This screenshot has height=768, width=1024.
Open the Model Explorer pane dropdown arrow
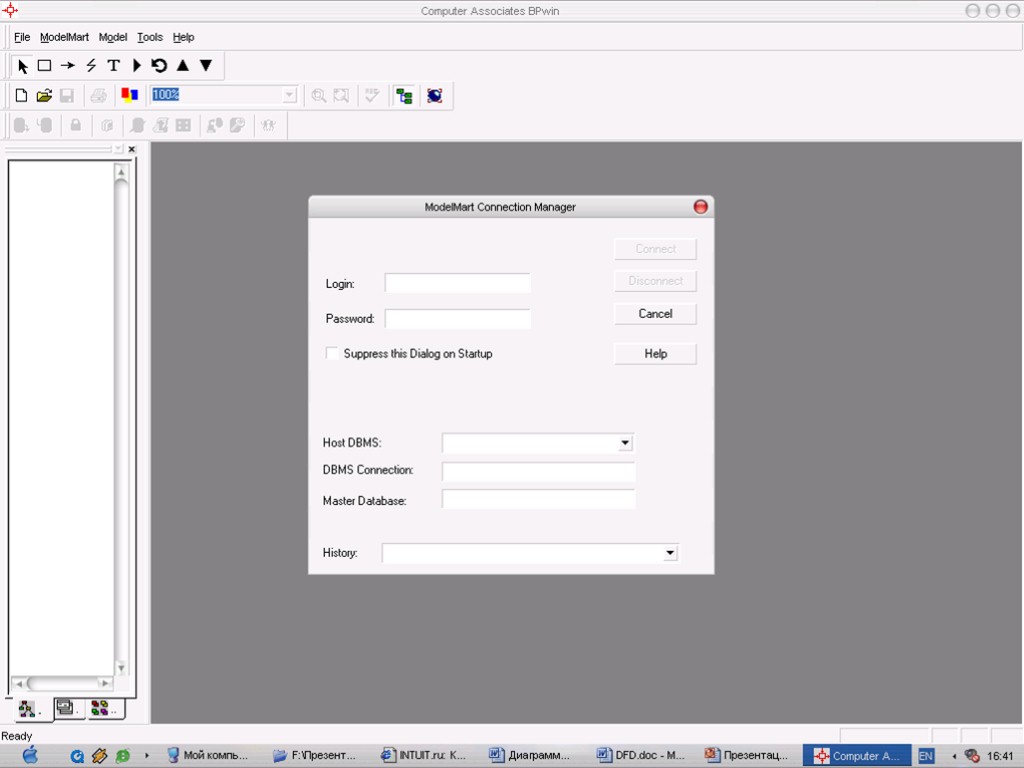tap(118, 149)
